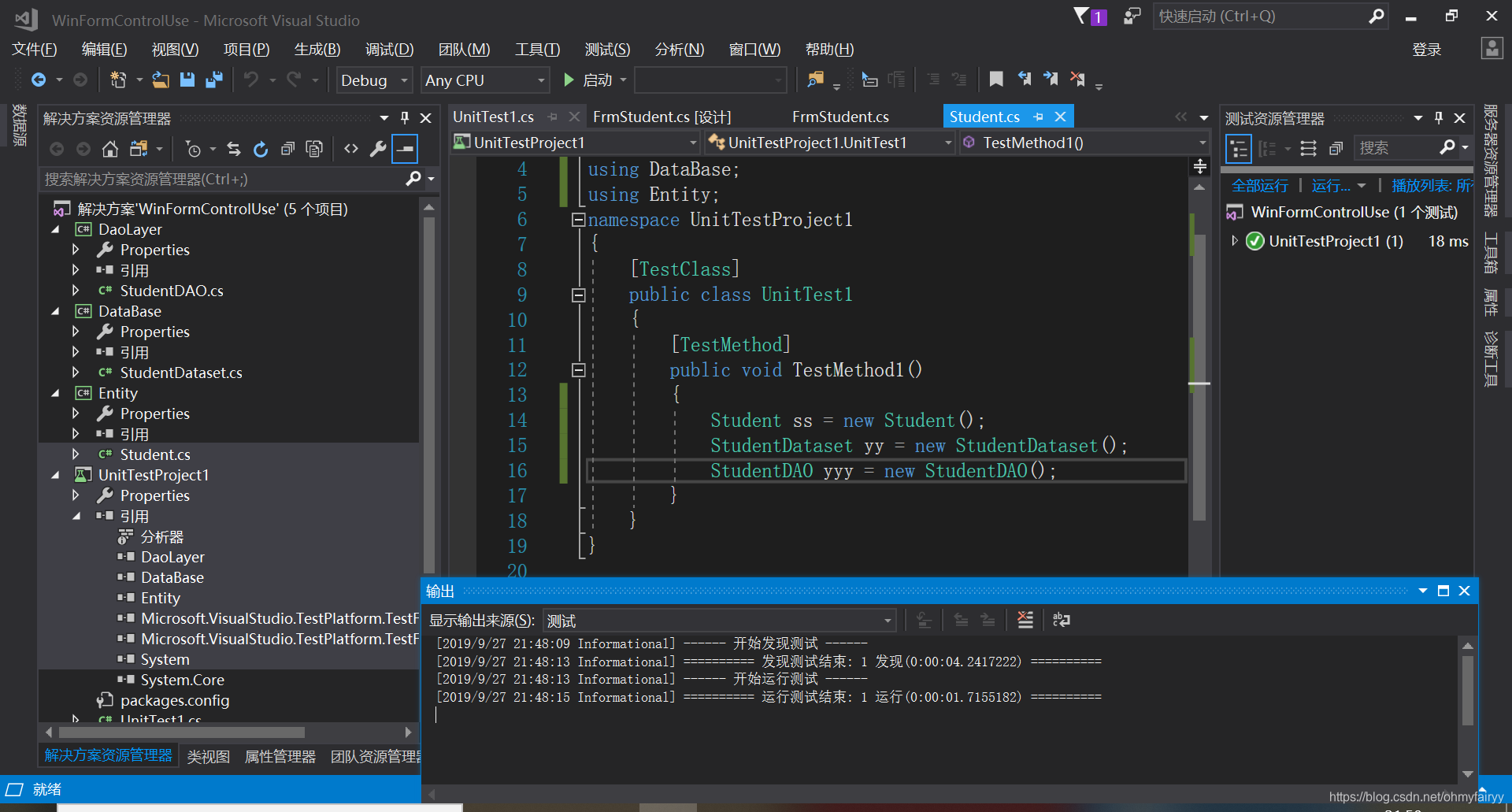Click the Solution Explorer horizontal scrollbar
Image resolution: width=1512 pixels, height=812 pixels.
[x=182, y=732]
